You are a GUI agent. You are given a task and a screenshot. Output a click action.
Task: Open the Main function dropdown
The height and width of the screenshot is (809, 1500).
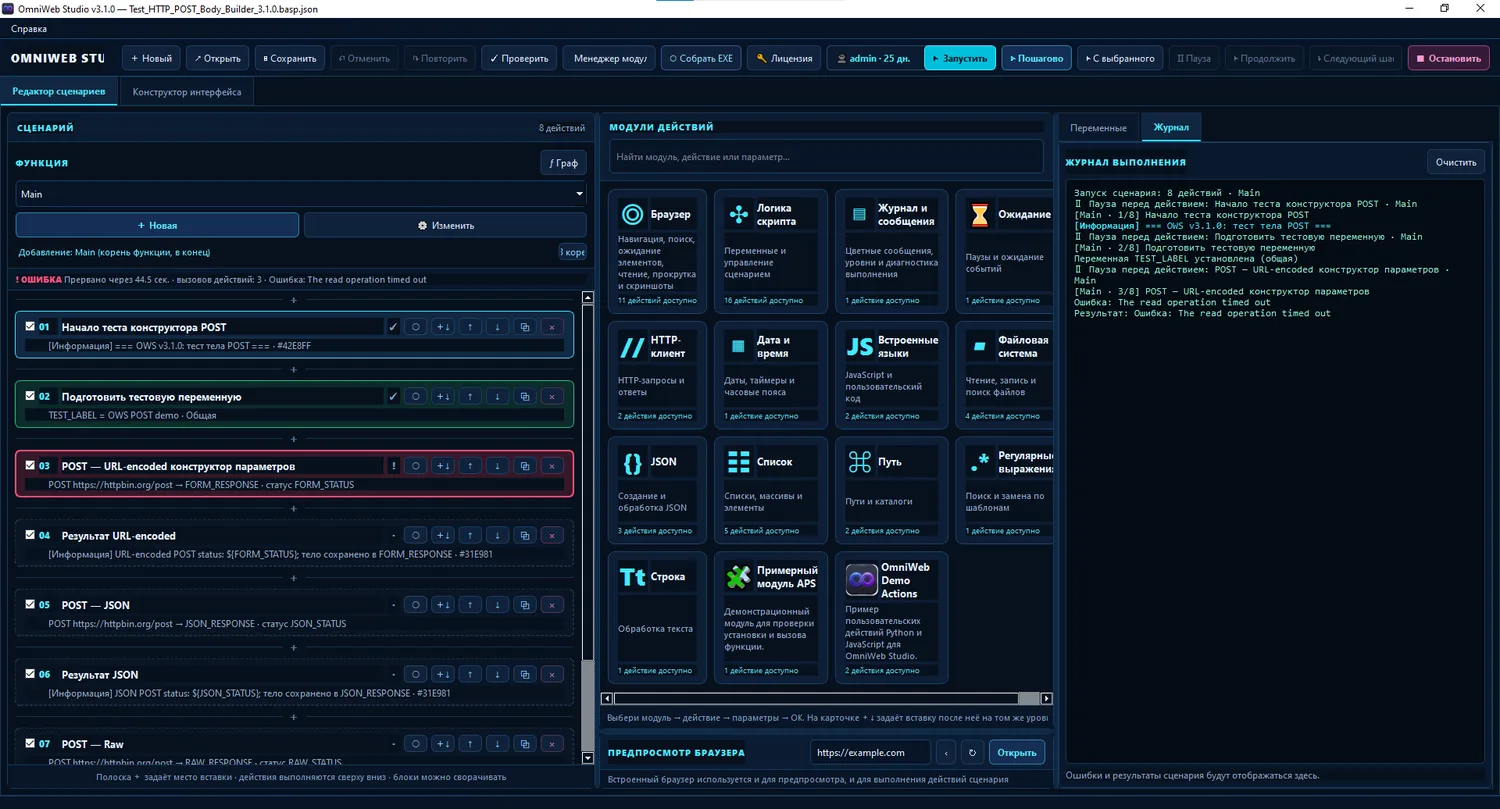[x=301, y=194]
